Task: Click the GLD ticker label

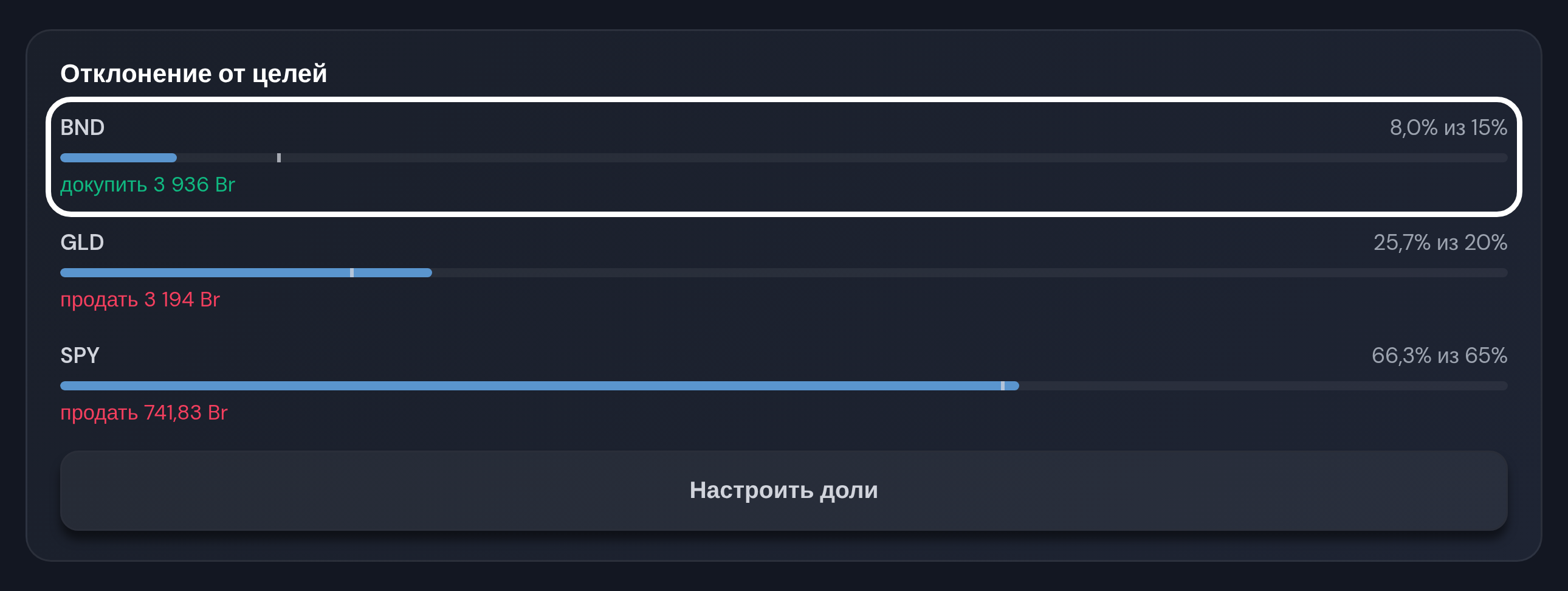Action: 82,243
